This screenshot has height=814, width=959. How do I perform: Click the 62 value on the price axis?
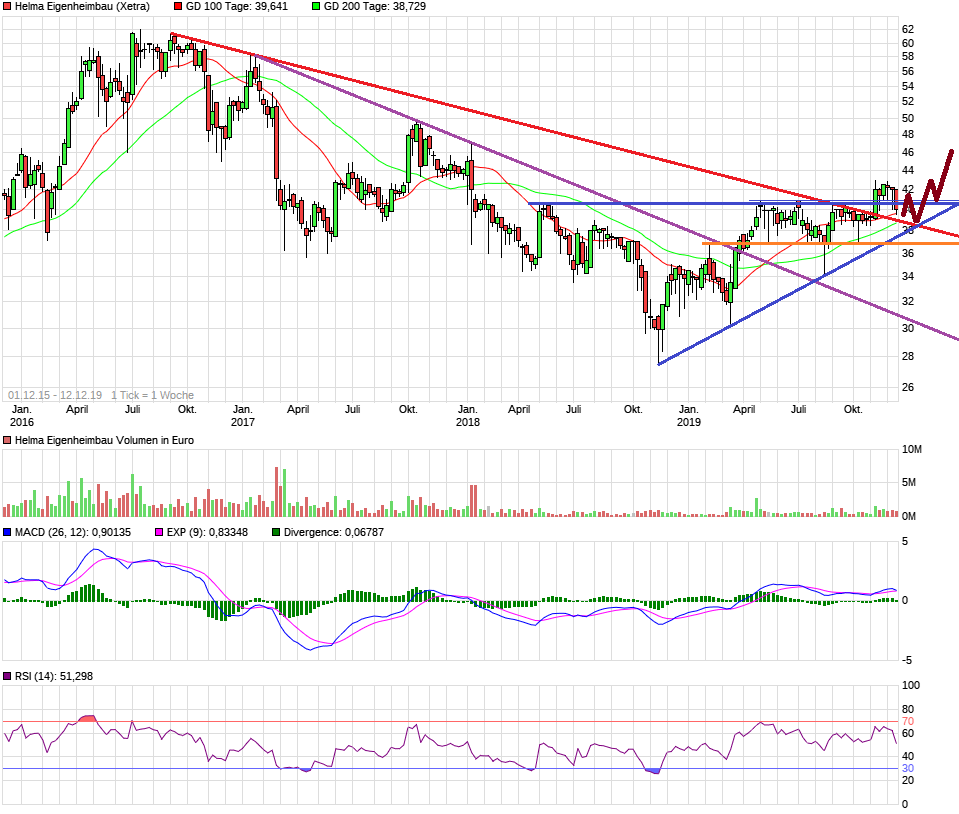coord(908,29)
